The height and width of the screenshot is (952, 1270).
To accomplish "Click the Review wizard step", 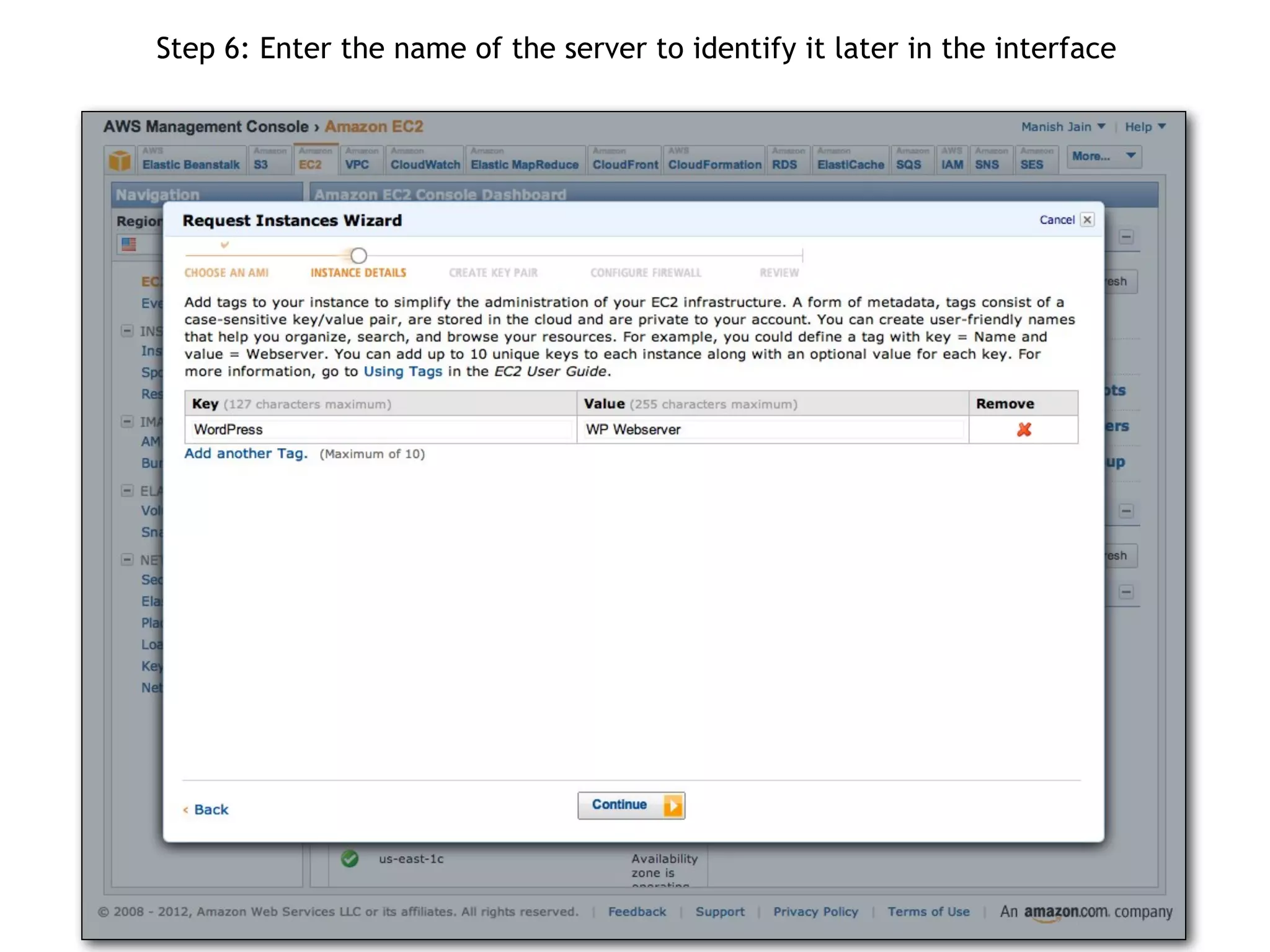I will click(x=779, y=273).
